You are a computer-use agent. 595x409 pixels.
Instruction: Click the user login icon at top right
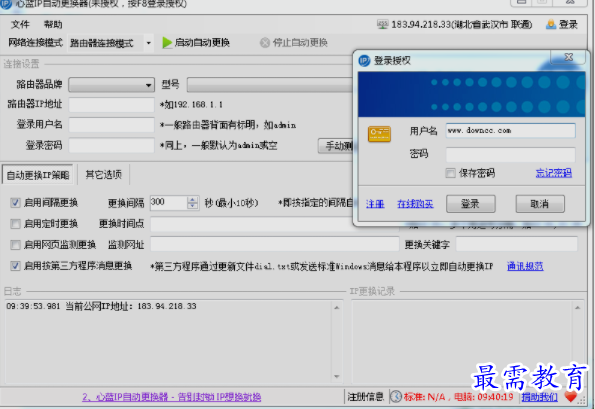coord(551,25)
